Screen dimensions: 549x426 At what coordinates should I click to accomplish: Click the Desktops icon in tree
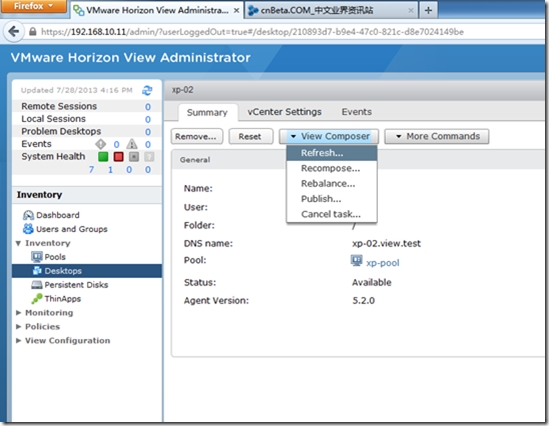[x=37, y=271]
